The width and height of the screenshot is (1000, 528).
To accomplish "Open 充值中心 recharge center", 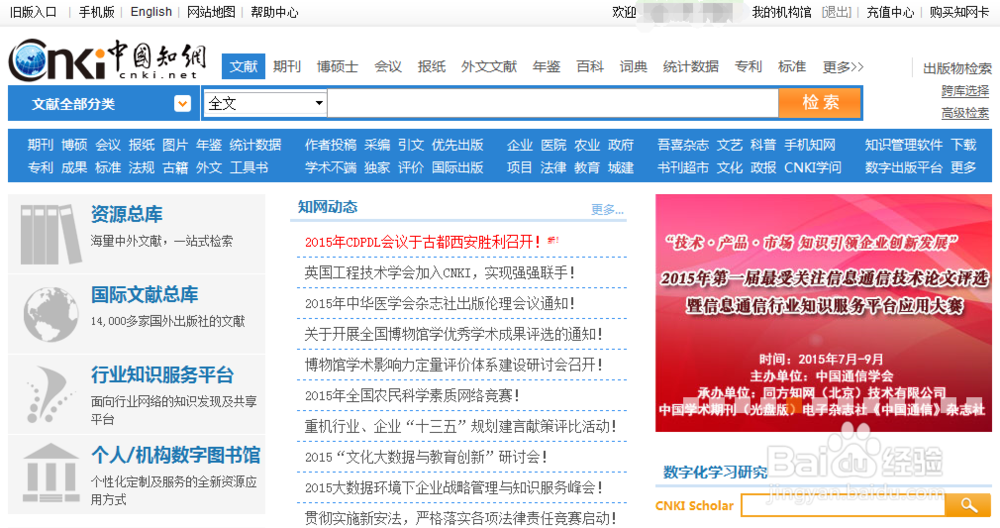I will pos(890,12).
